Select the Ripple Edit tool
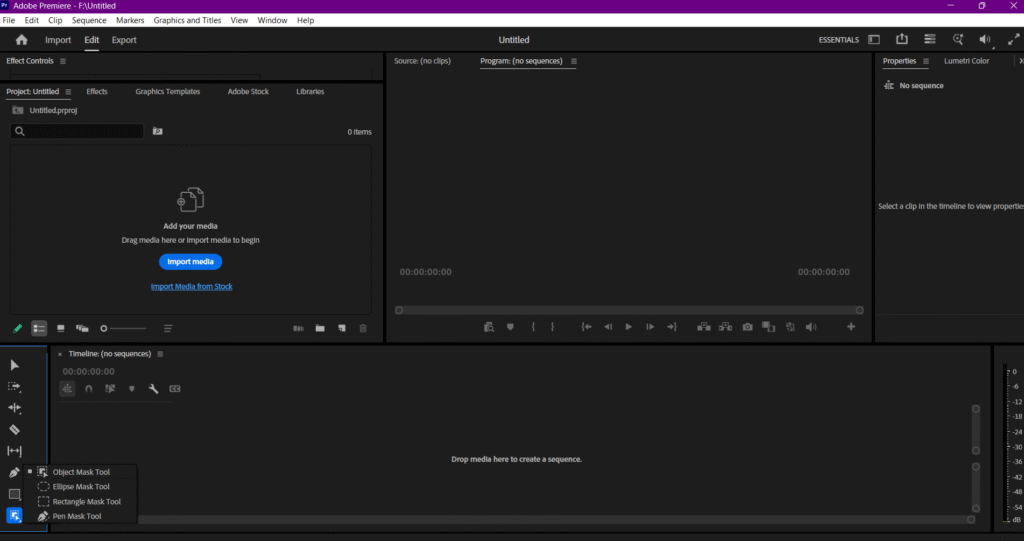The width and height of the screenshot is (1024, 541). (x=14, y=408)
